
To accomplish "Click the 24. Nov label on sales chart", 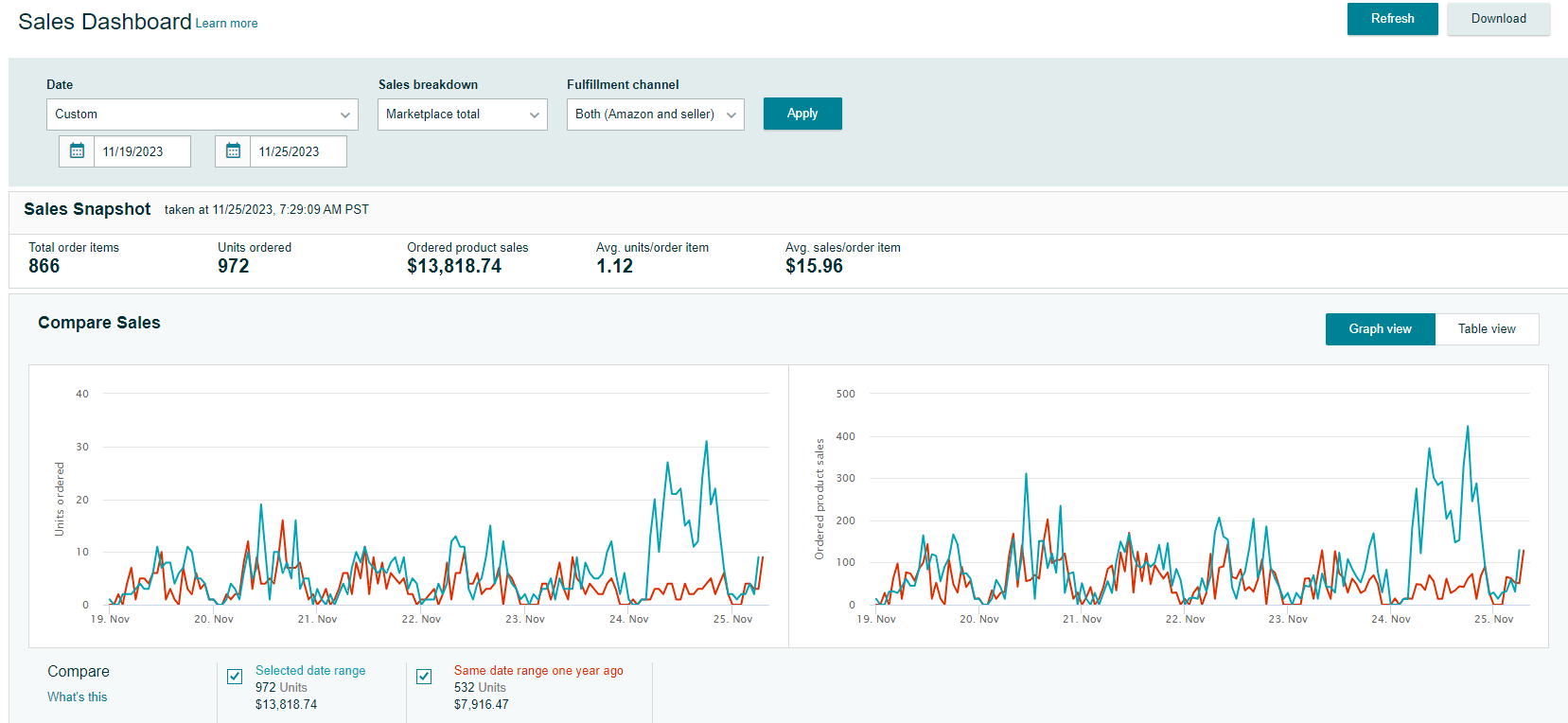I will point(1390,619).
